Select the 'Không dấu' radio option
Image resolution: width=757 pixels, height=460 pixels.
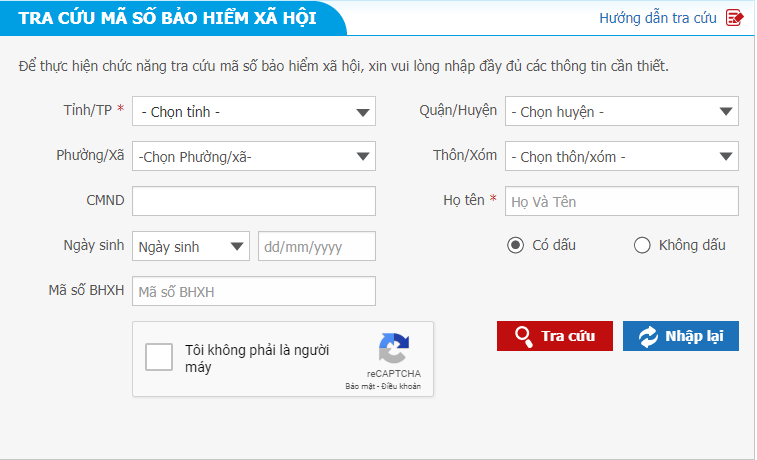[642, 245]
